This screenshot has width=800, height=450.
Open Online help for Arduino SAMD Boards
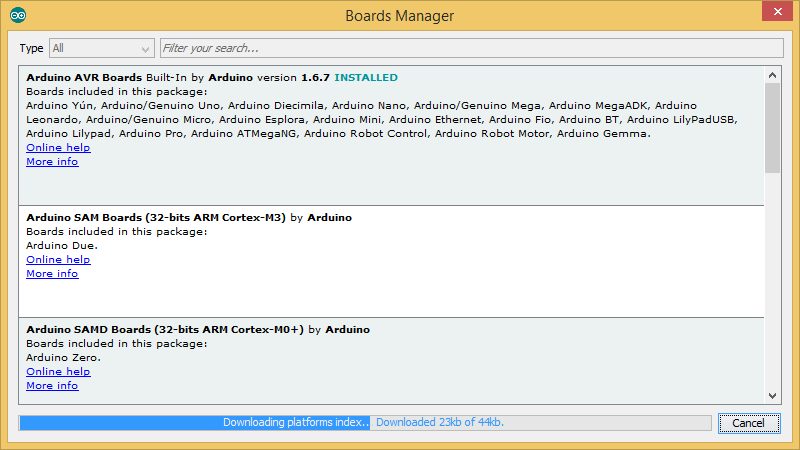click(58, 372)
